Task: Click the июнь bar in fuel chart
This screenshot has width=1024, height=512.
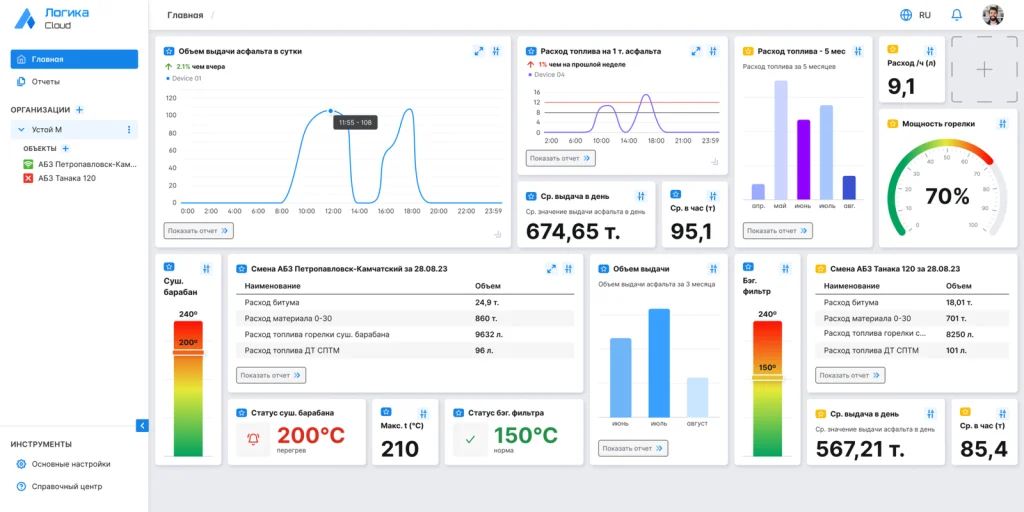Action: pos(803,159)
